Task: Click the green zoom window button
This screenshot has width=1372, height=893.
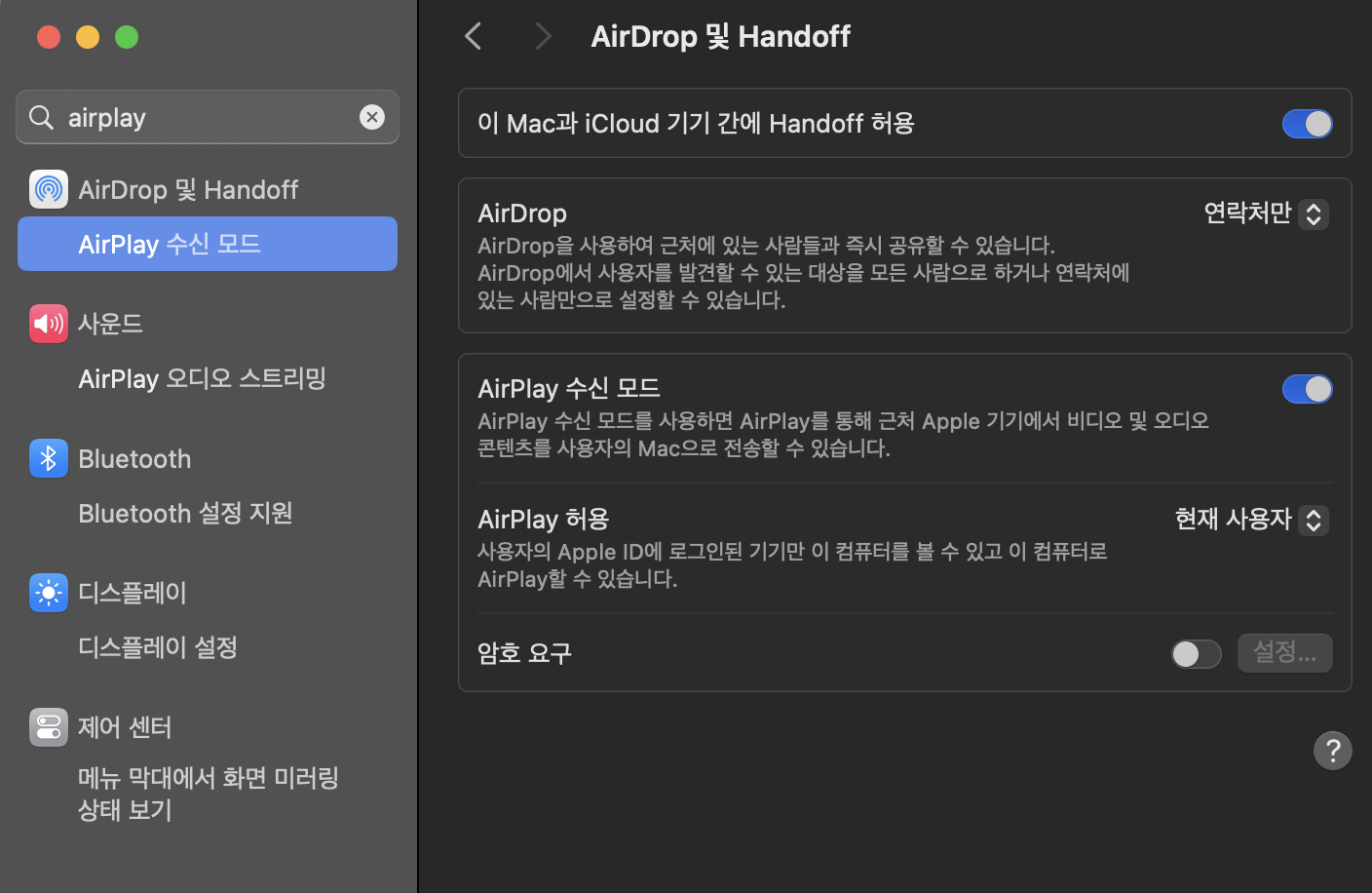Action: click(x=127, y=37)
